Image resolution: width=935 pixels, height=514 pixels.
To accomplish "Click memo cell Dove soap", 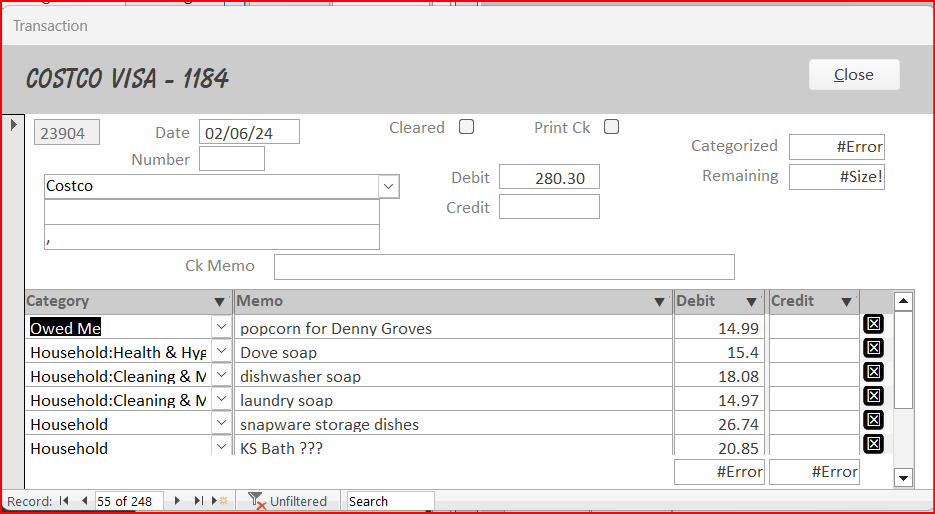I will point(453,351).
